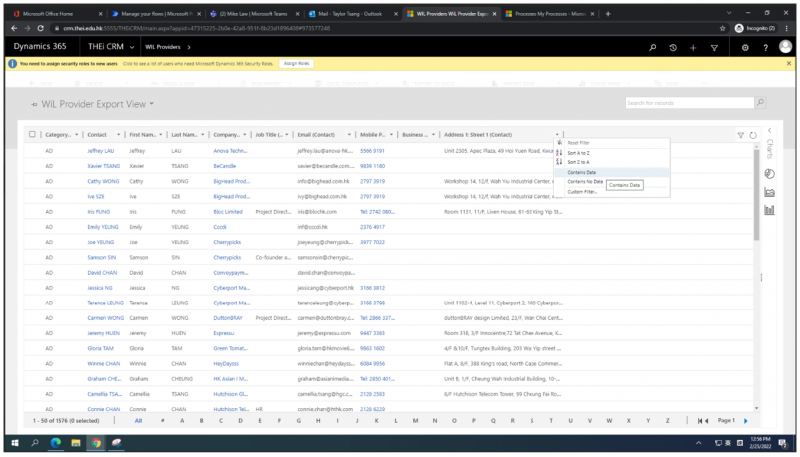Open the Windows Start menu

click(x=15, y=443)
